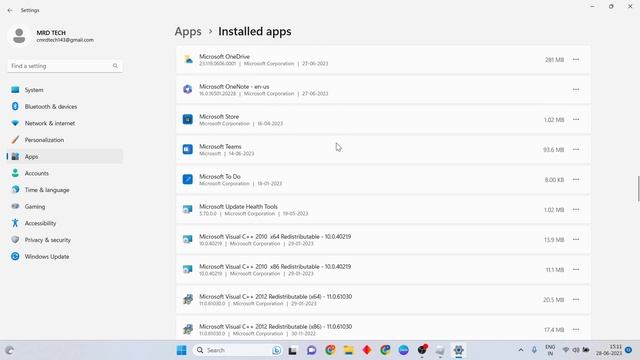Open Task View from the taskbar
640x360 pixels.
pos(292,350)
